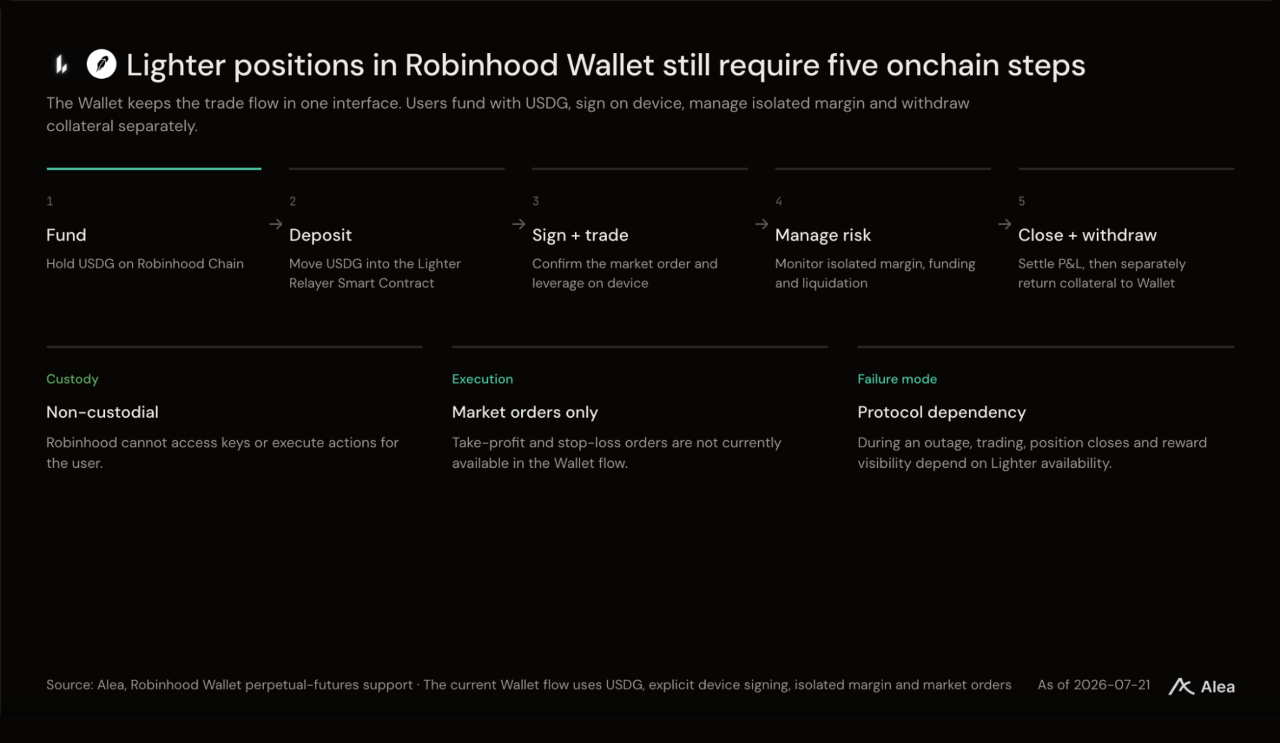Click the Non-custodial heading
This screenshot has height=743, width=1280.
click(102, 412)
